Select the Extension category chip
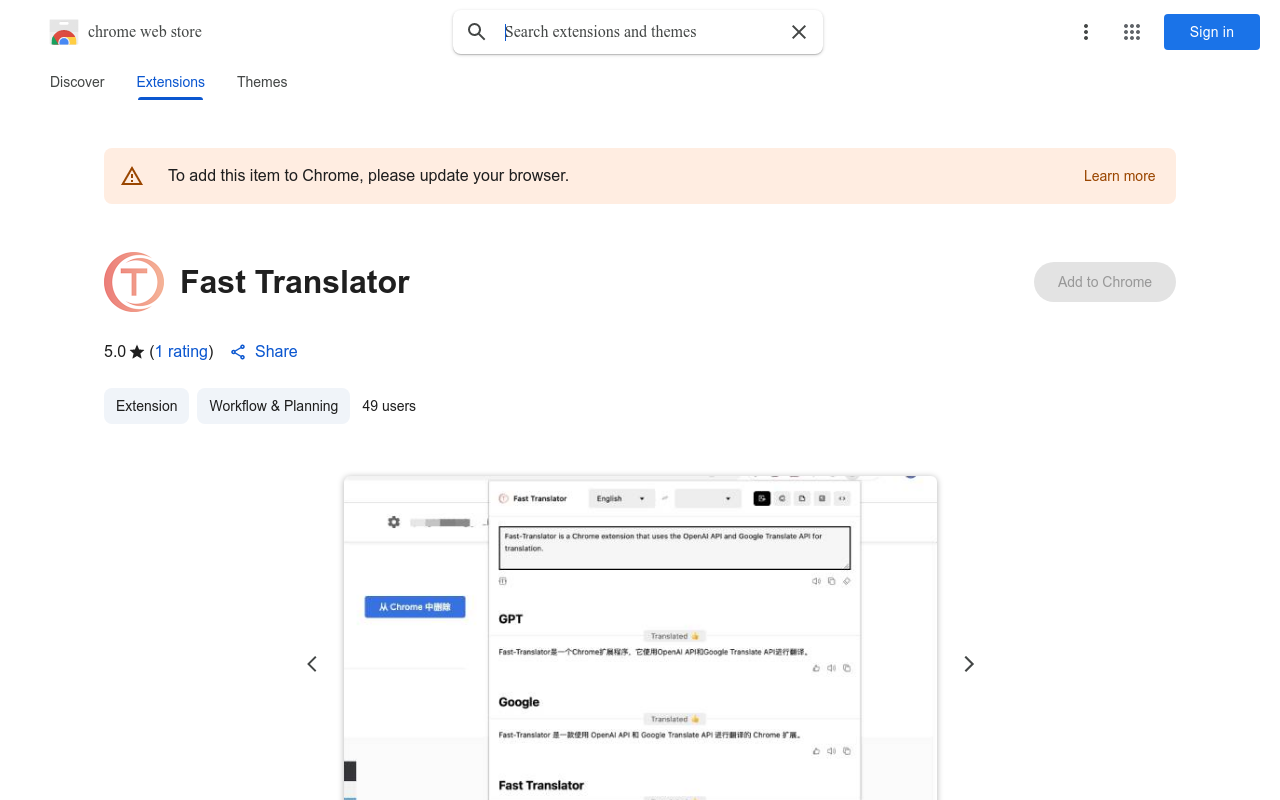Viewport: 1280px width, 800px height. pyautogui.click(x=146, y=406)
